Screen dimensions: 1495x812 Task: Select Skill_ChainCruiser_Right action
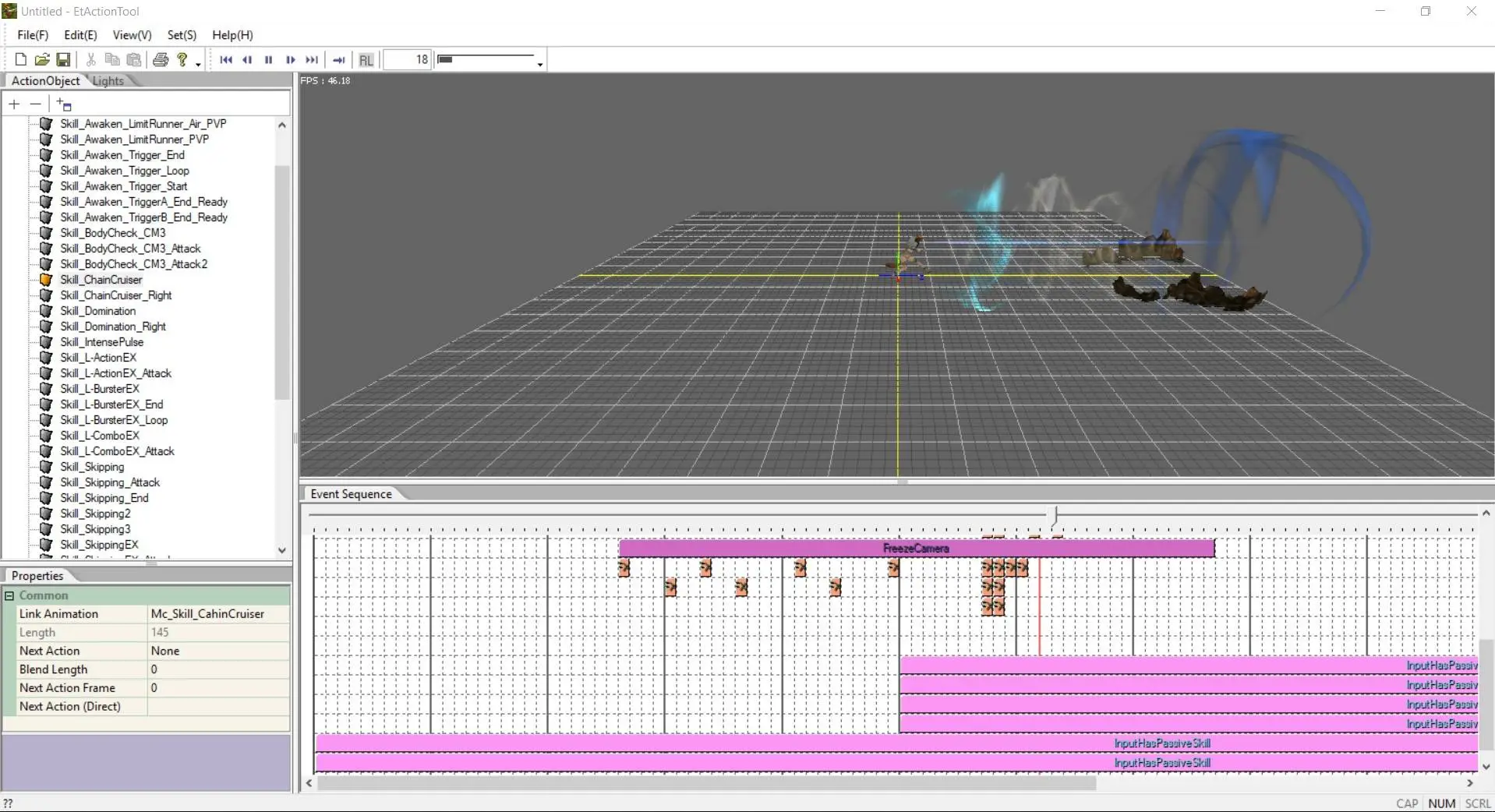[116, 295]
